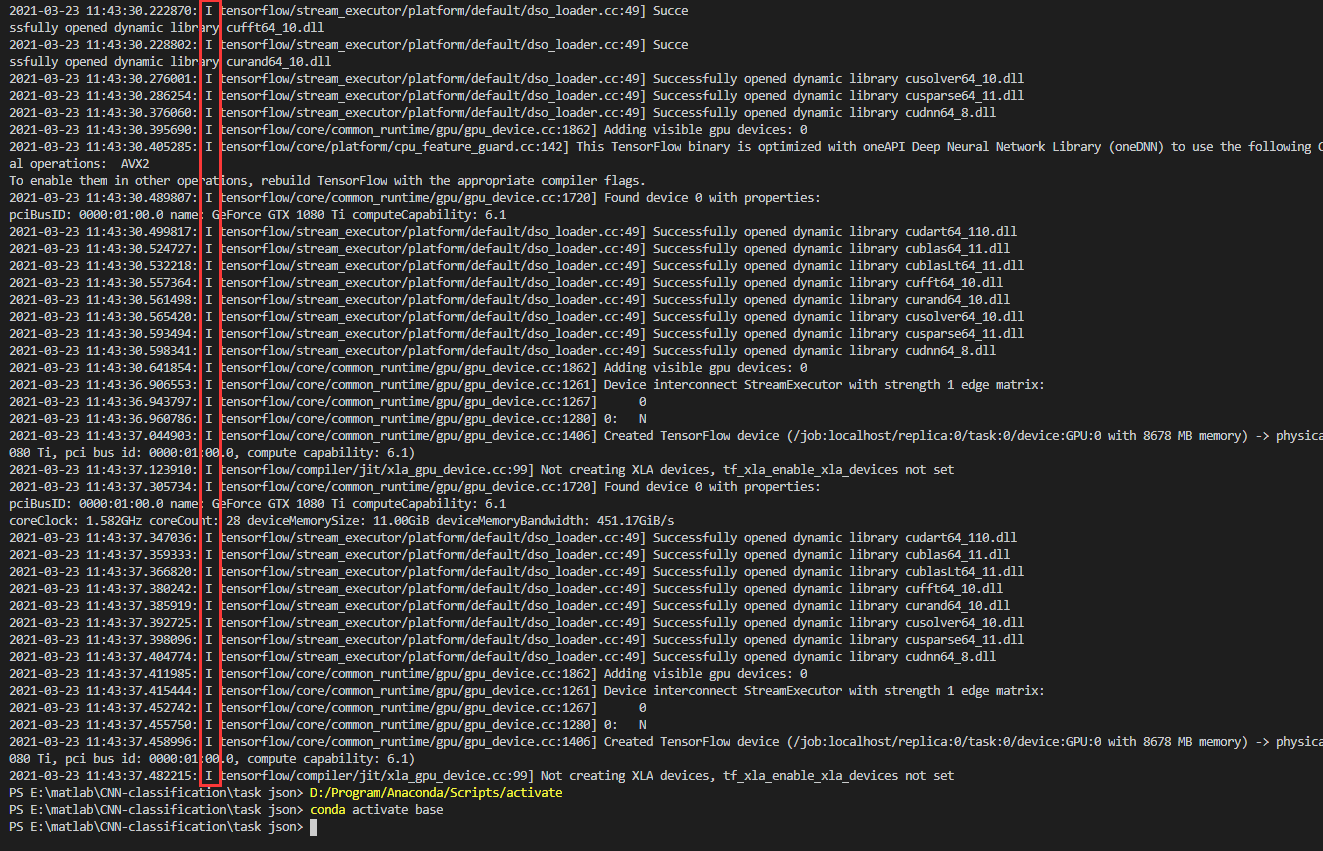Select 'Adding visible gpu devices: 0' at 11:43:30.641854

tap(705, 368)
